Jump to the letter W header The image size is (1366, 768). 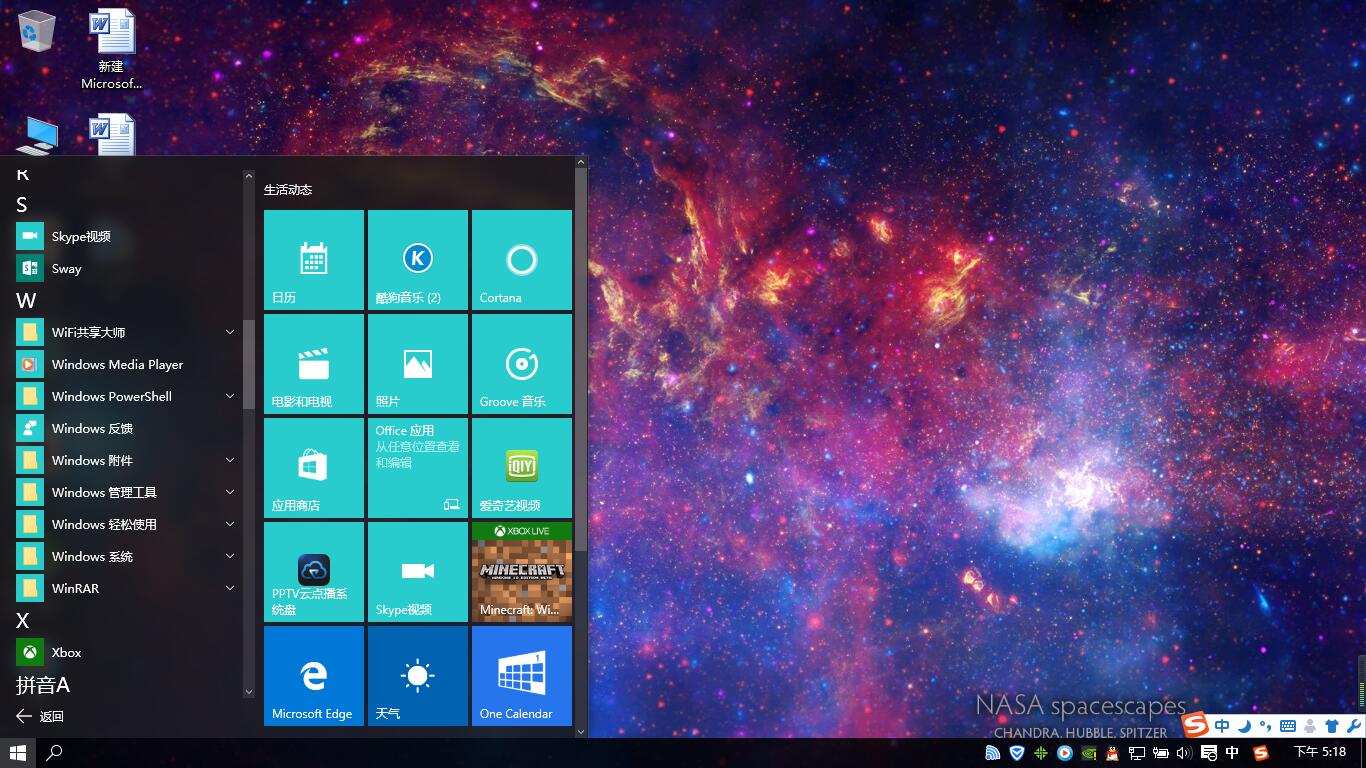click(x=26, y=300)
